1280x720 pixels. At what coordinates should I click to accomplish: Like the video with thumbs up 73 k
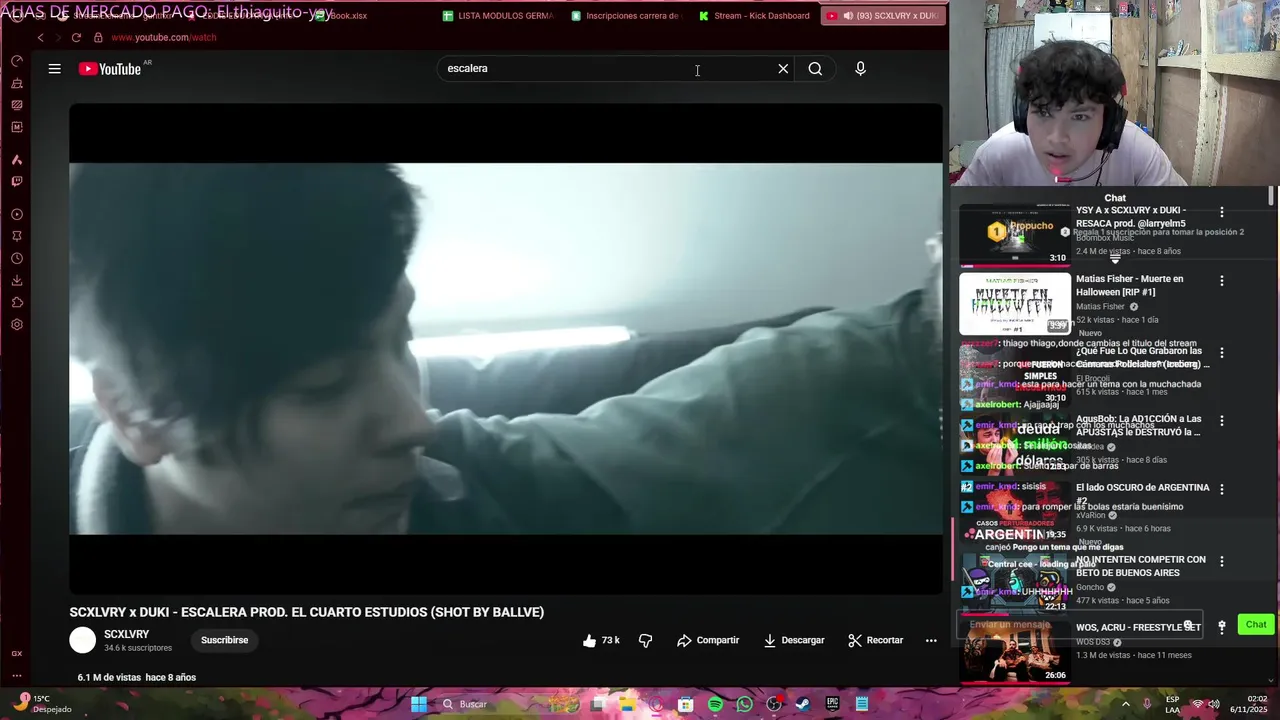point(601,640)
